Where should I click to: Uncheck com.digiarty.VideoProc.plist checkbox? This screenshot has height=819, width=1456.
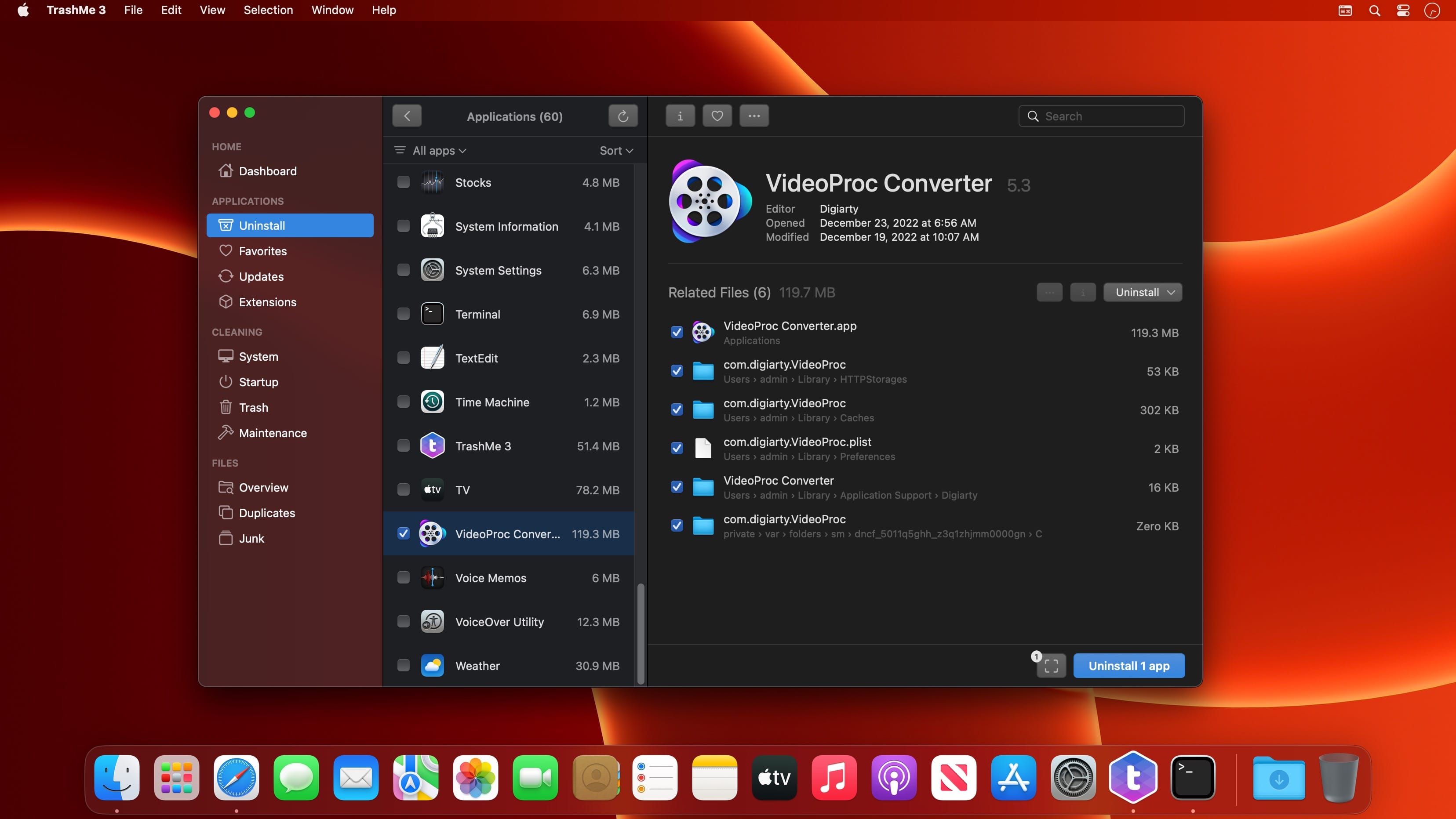(677, 449)
